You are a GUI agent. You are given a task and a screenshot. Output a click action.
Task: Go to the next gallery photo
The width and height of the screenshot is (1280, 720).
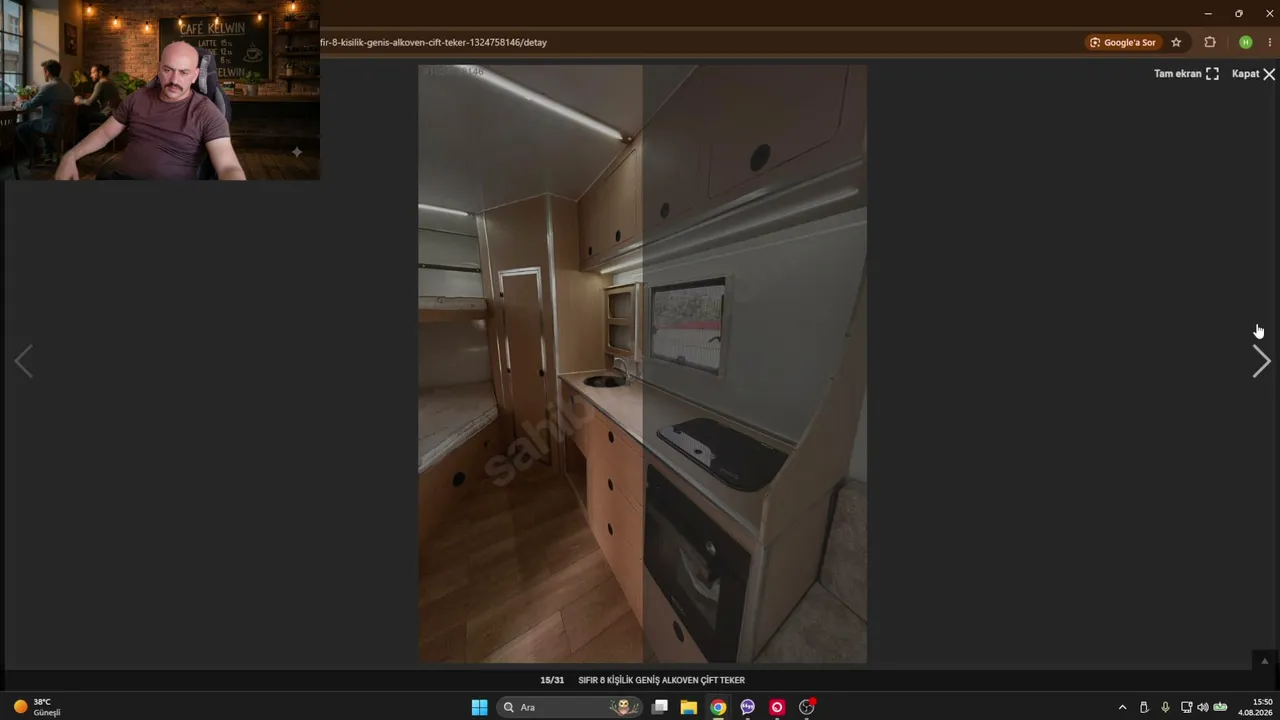pos(1261,361)
